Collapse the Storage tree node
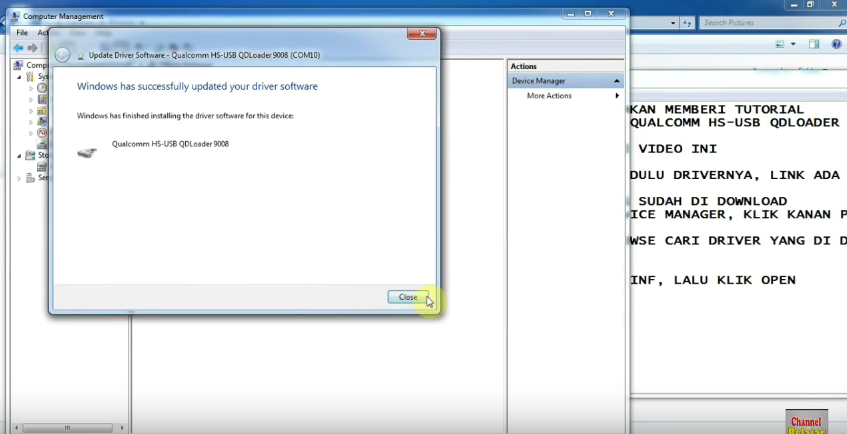This screenshot has width=847, height=434. click(x=19, y=156)
